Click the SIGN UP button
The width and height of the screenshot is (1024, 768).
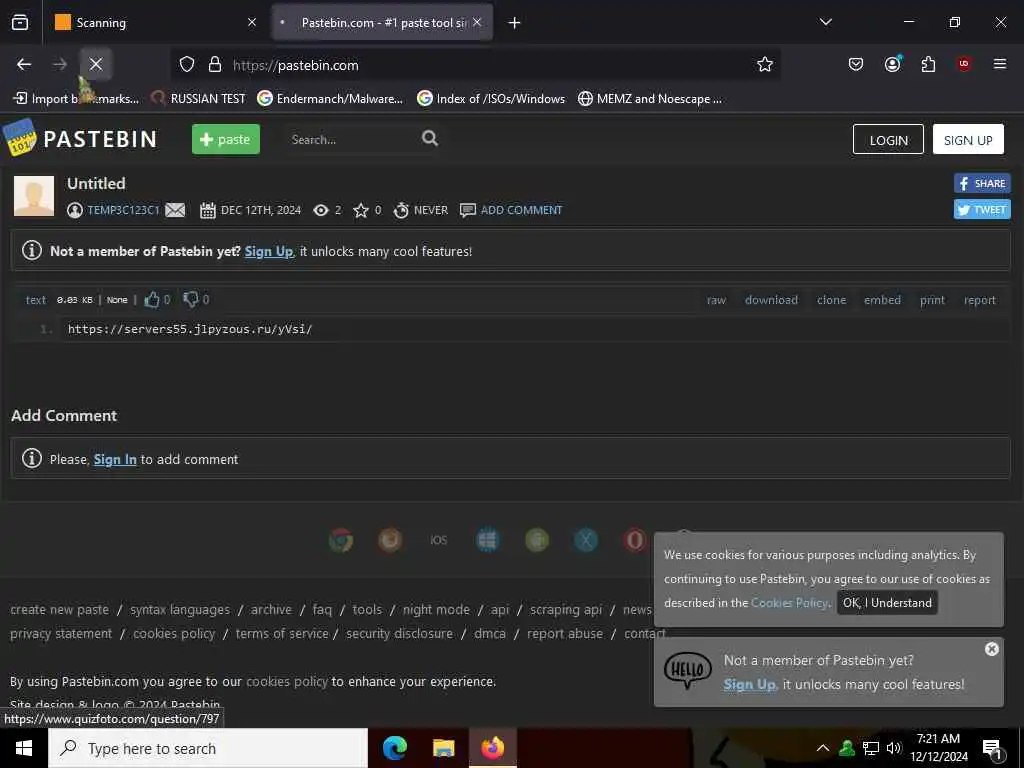pyautogui.click(x=968, y=140)
